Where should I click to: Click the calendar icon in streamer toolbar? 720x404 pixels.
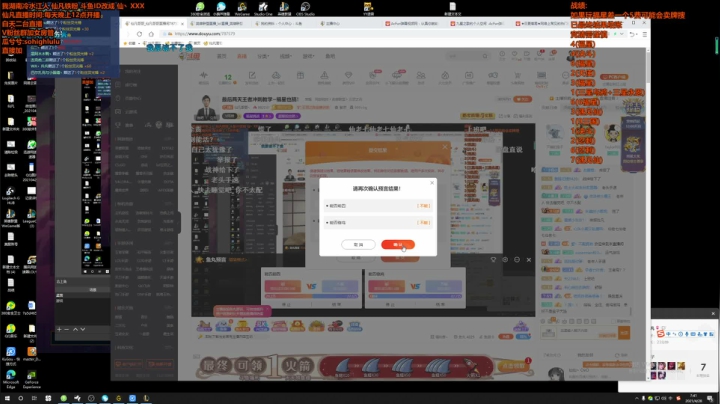pos(469,75)
